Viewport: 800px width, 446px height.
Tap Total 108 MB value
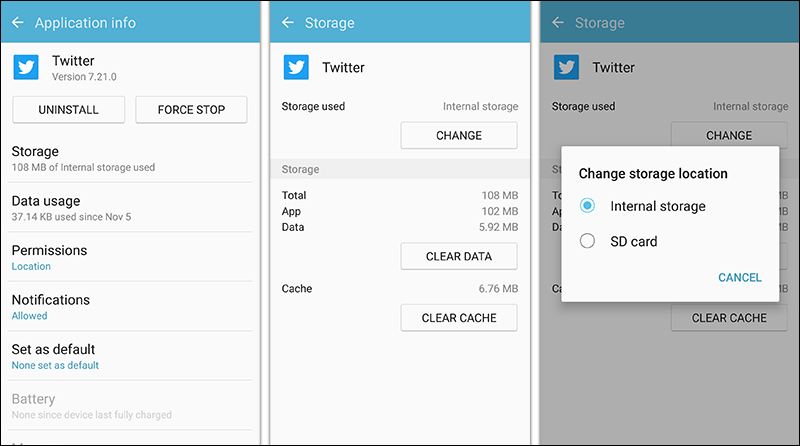[499, 195]
